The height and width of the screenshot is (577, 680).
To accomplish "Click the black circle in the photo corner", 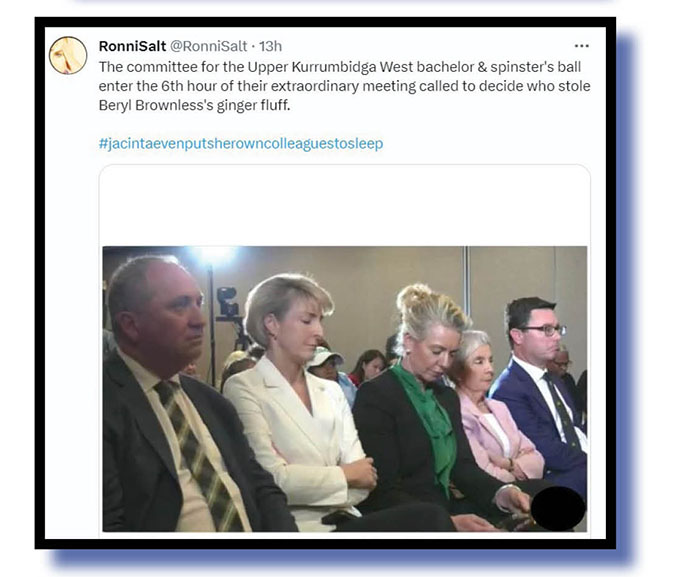I will coord(559,509).
